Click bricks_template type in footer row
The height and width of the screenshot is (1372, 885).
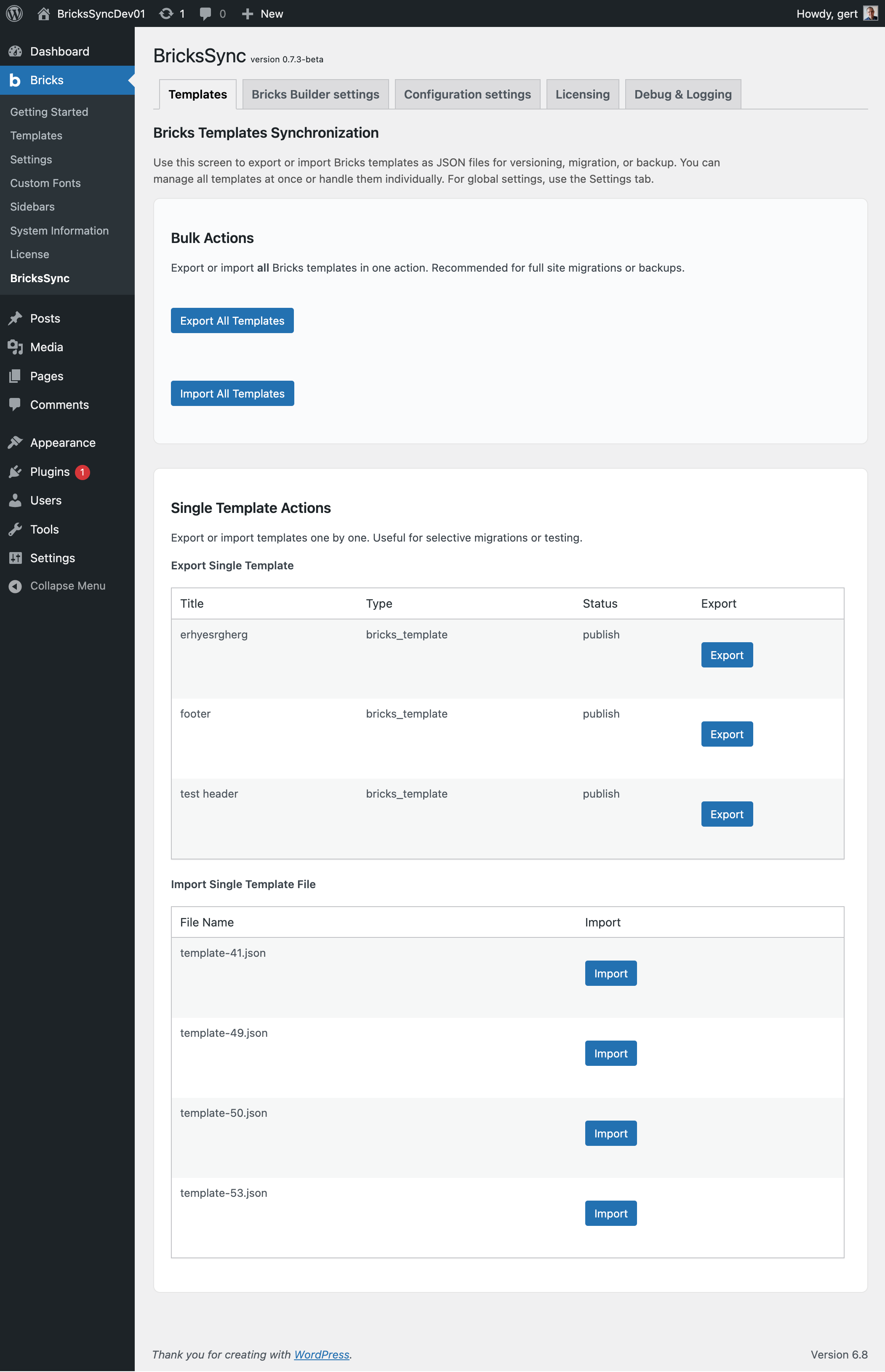406,714
